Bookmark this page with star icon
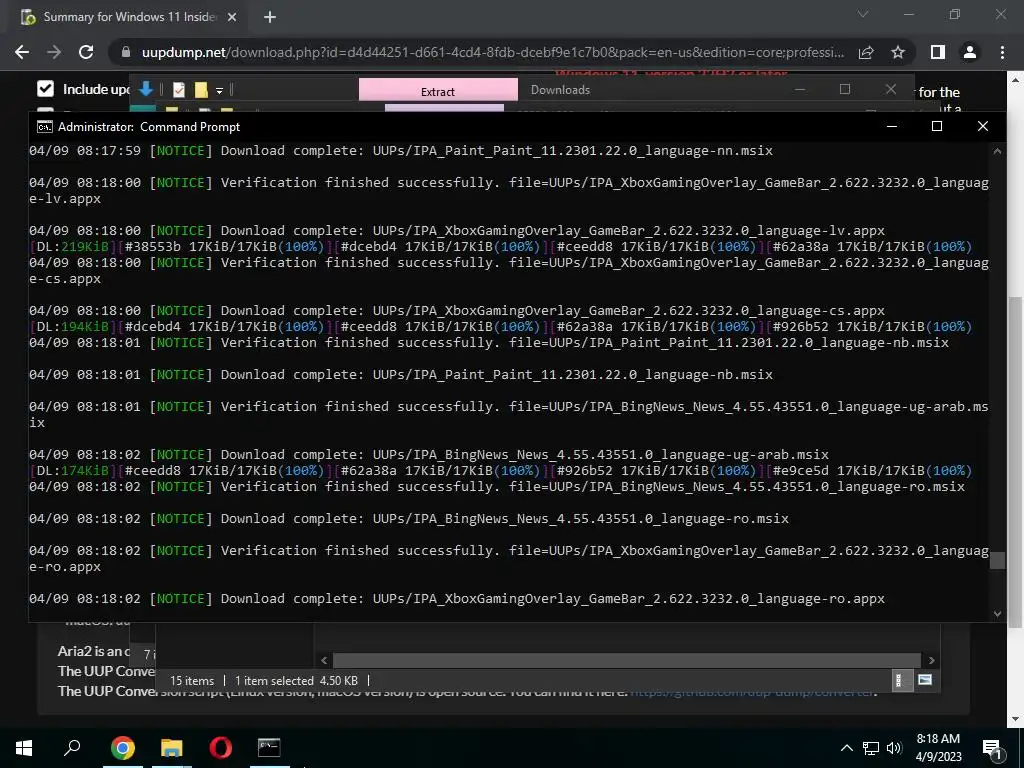The height and width of the screenshot is (768, 1024). (x=898, y=52)
